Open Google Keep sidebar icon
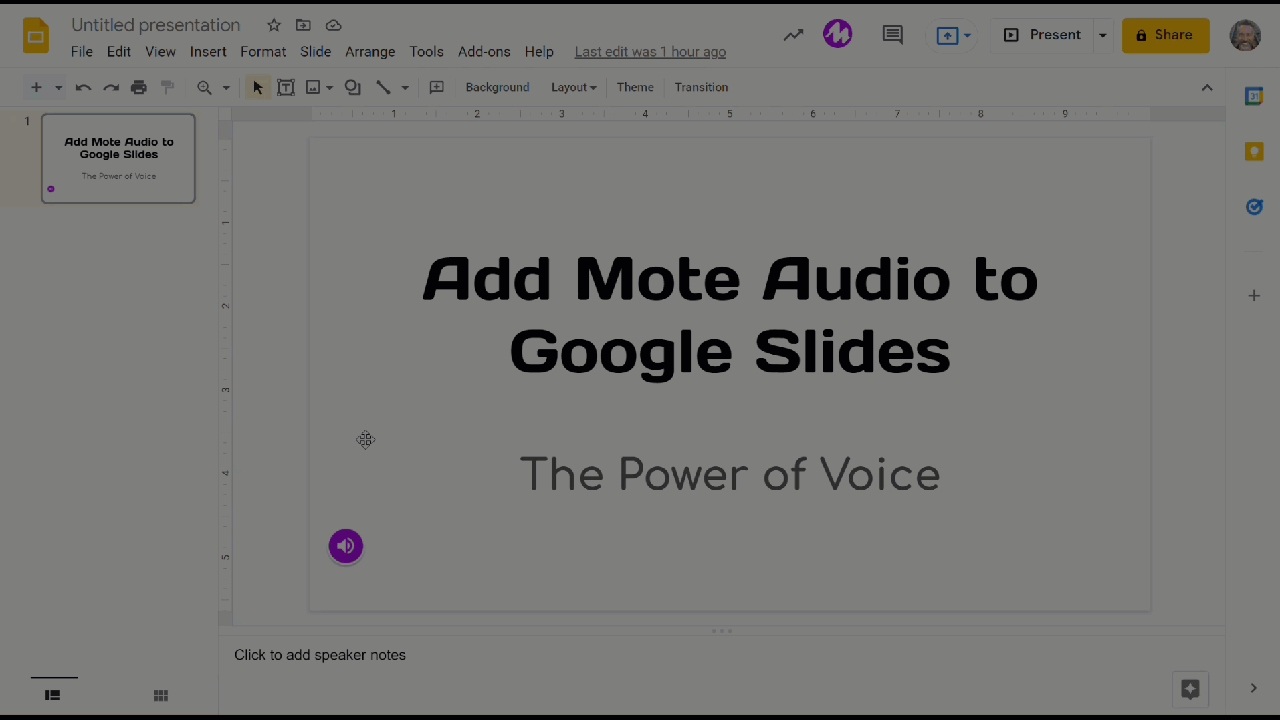Image resolution: width=1280 pixels, height=720 pixels. click(1253, 152)
